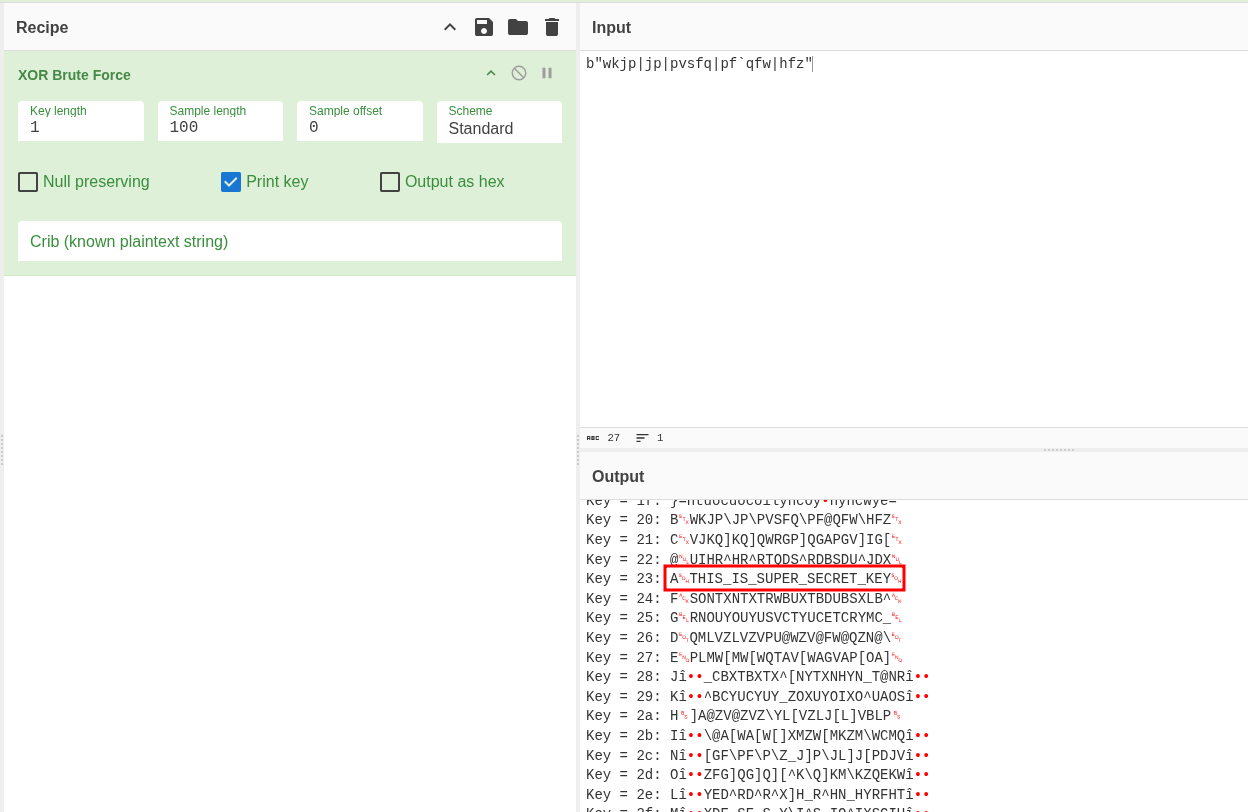Load a recipe via folder icon

pyautogui.click(x=518, y=27)
